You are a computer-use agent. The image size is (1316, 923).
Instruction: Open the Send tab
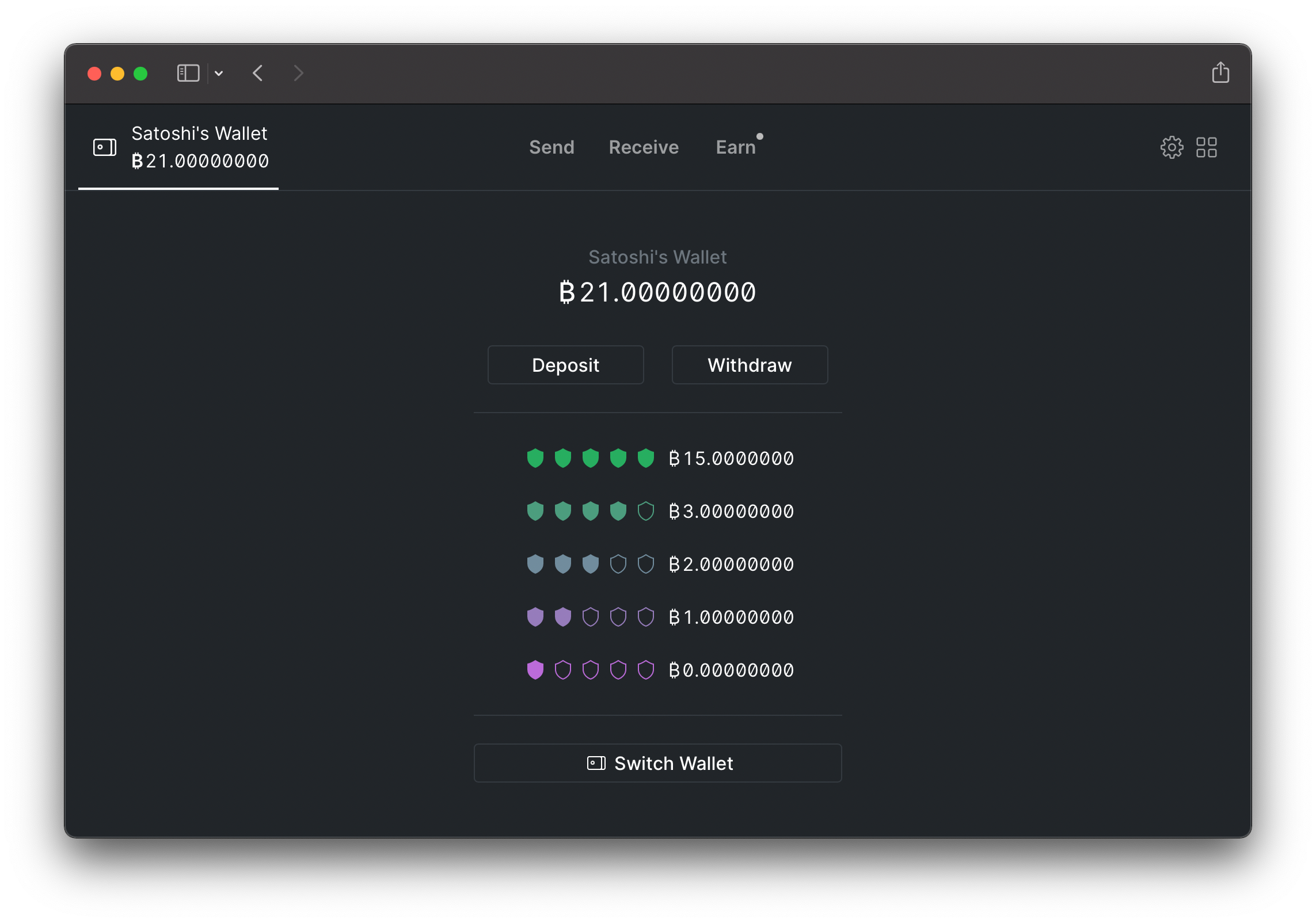[x=551, y=147]
